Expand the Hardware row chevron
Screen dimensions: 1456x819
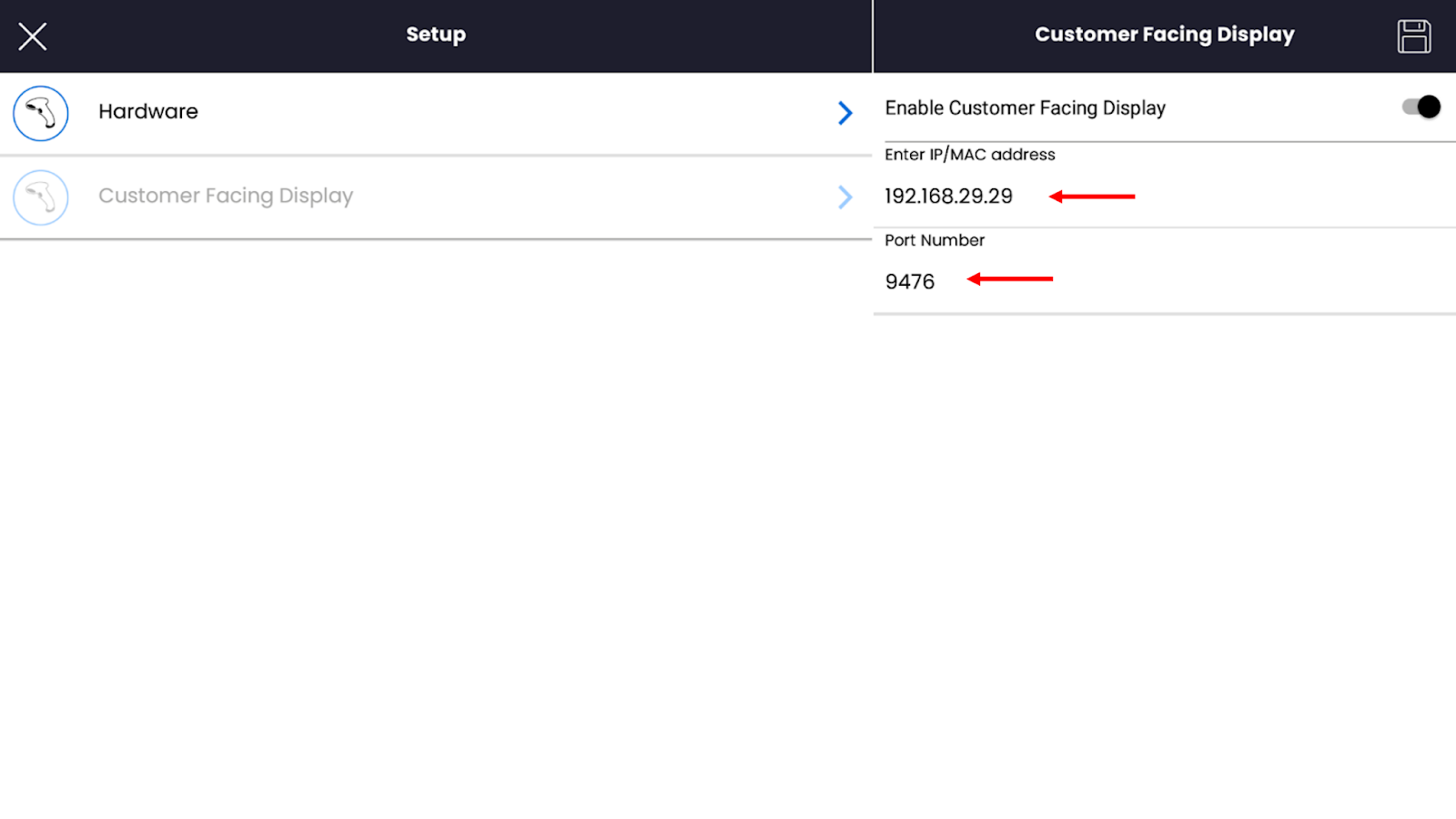[844, 113]
